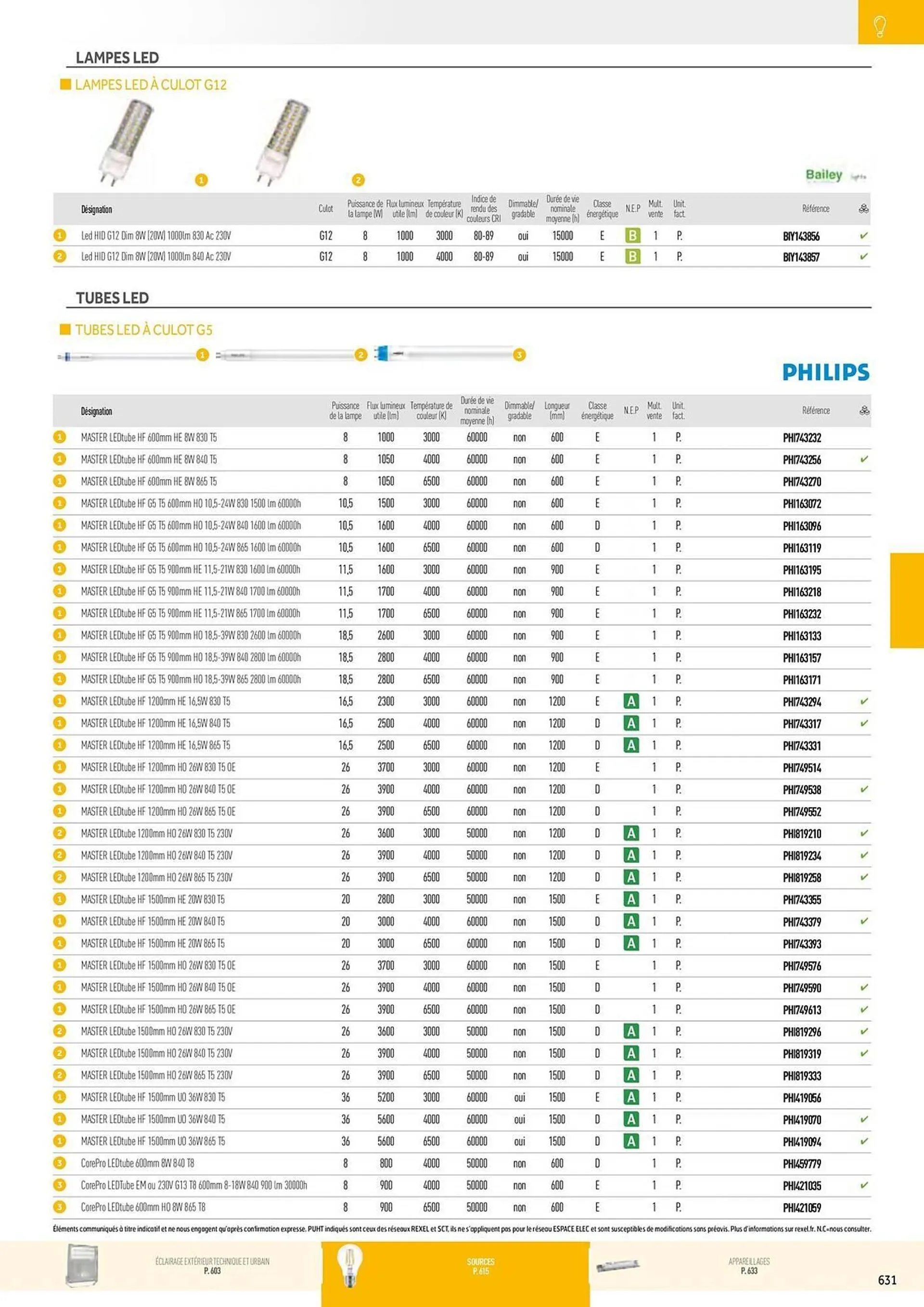
Task: Click the A badge in the PHI819210 row
Action: (x=631, y=833)
